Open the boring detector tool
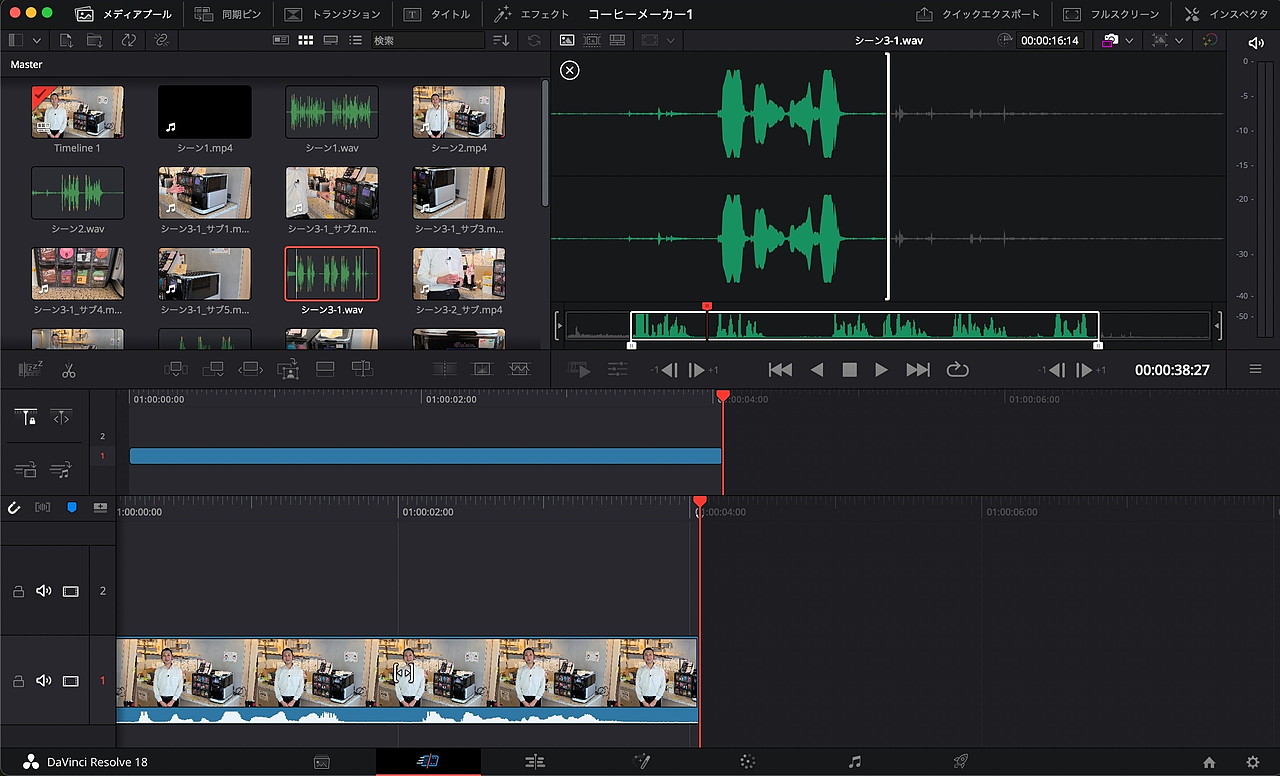The height and width of the screenshot is (776, 1280). pos(31,370)
